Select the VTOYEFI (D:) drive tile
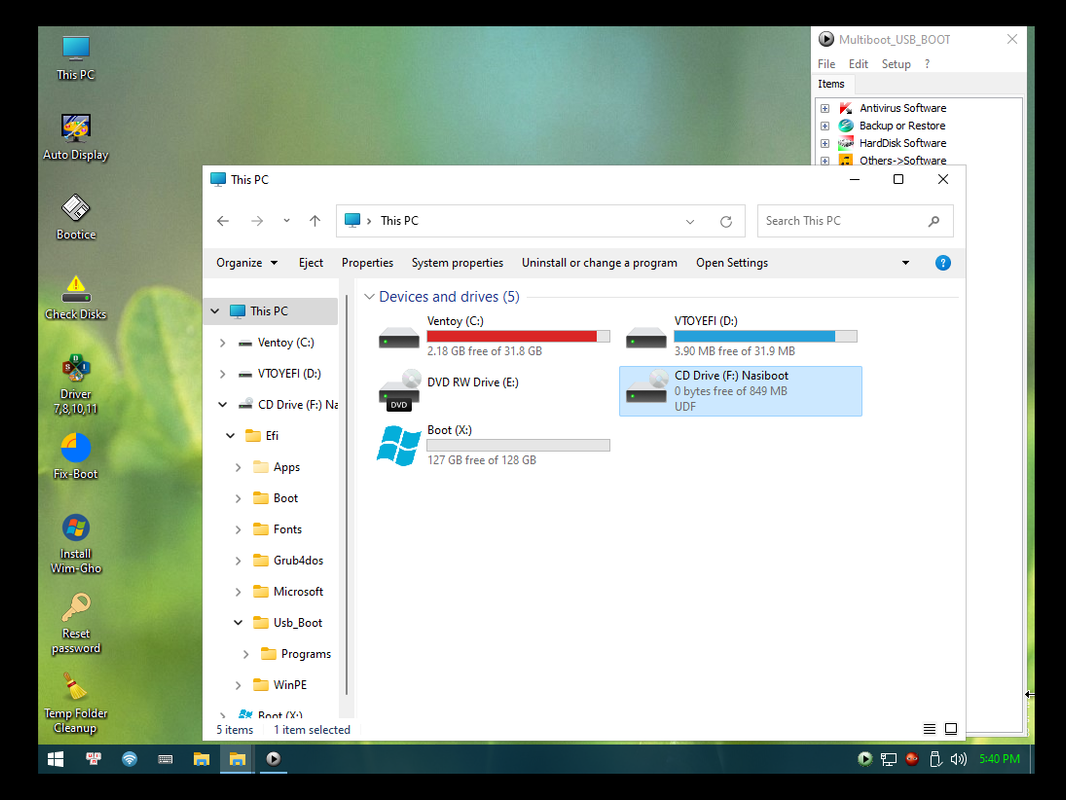 [x=741, y=336]
